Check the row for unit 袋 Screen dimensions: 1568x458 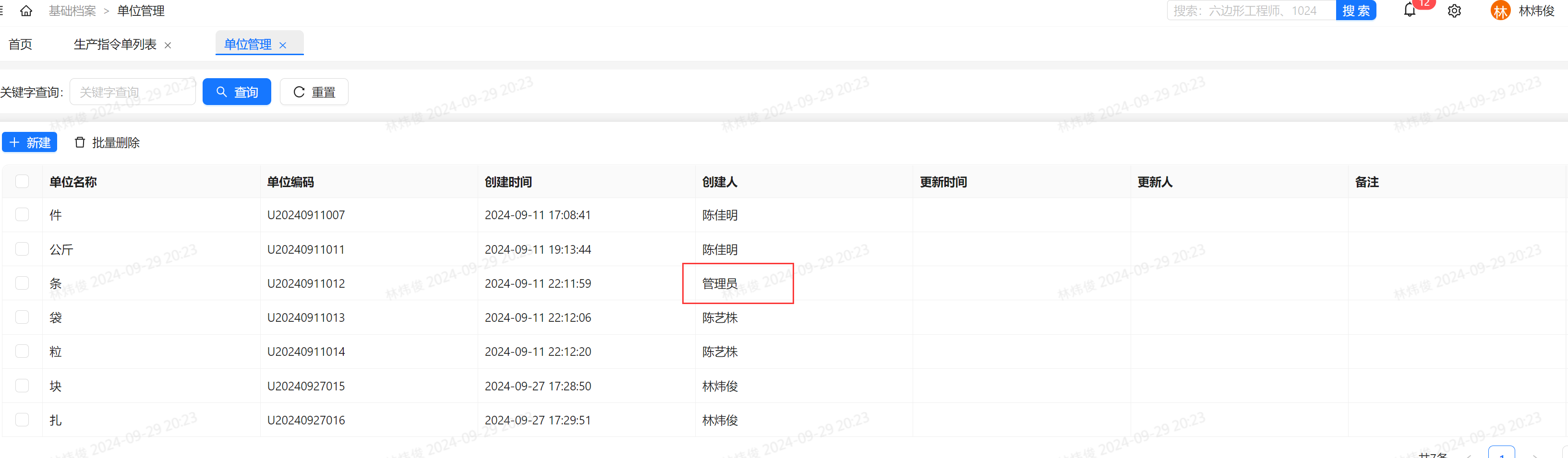tap(22, 317)
